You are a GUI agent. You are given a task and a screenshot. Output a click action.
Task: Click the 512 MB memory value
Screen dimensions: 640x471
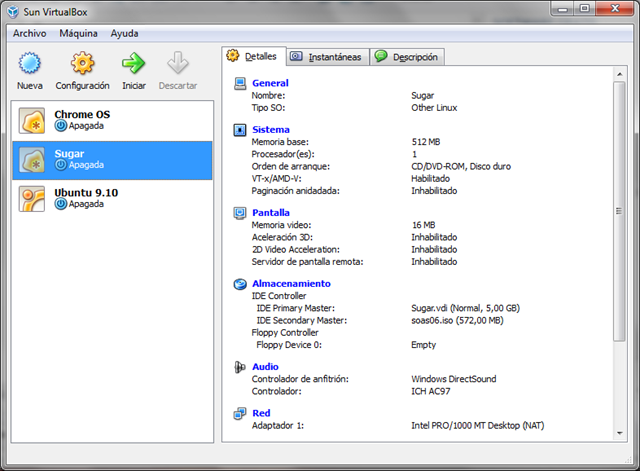tap(426, 142)
